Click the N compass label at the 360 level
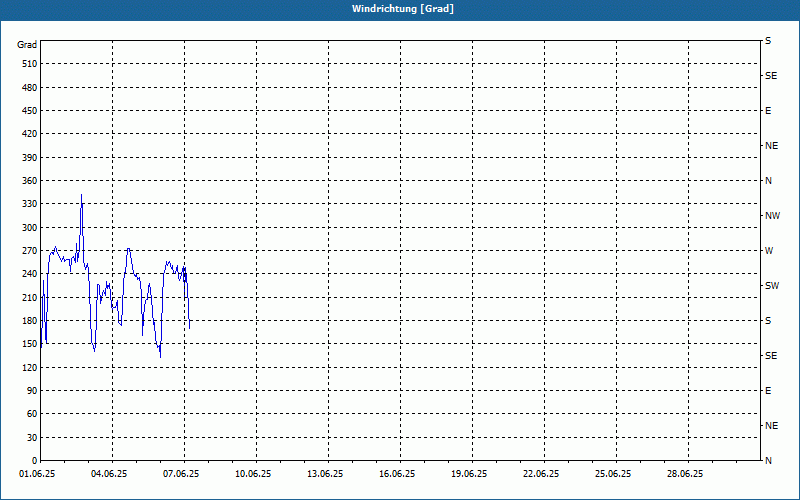 [x=768, y=181]
